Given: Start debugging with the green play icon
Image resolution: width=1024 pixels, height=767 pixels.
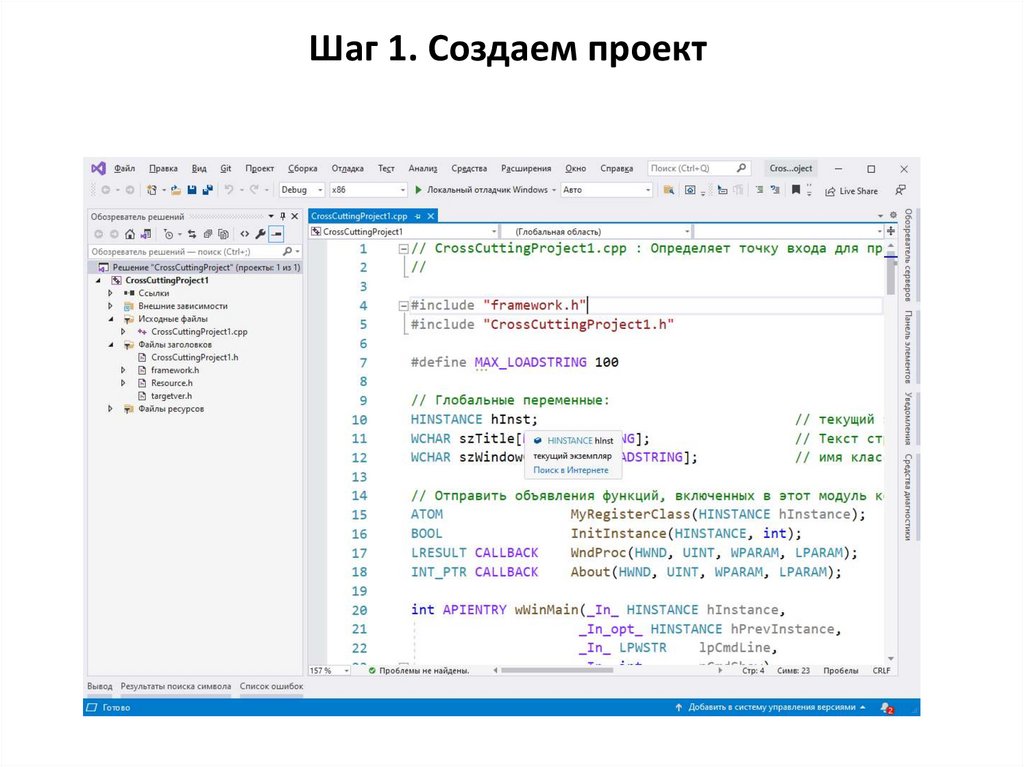Looking at the screenshot, I should tap(418, 190).
